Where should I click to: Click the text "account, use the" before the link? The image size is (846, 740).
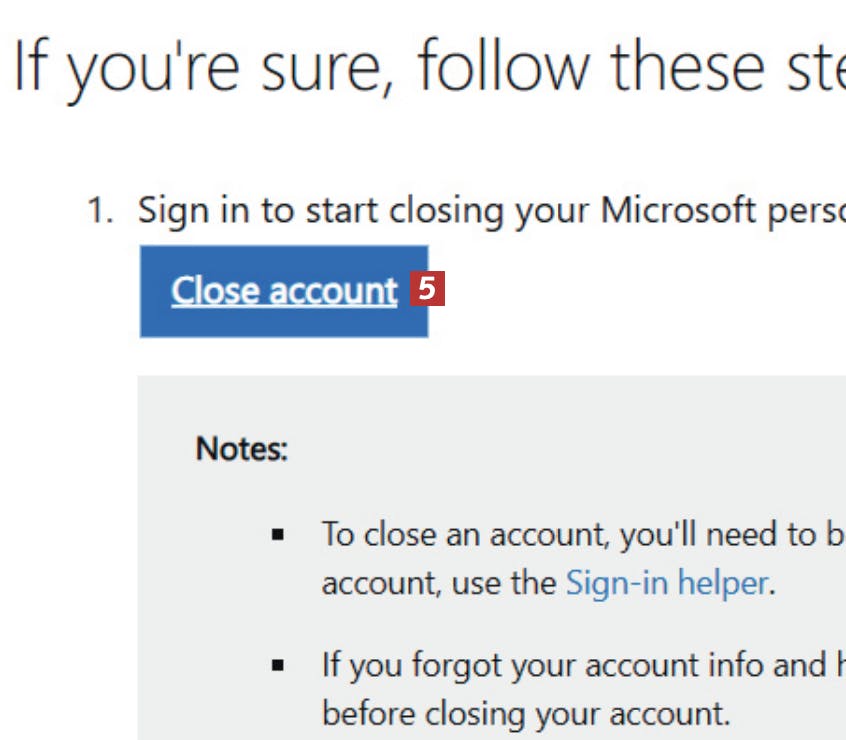(439, 582)
